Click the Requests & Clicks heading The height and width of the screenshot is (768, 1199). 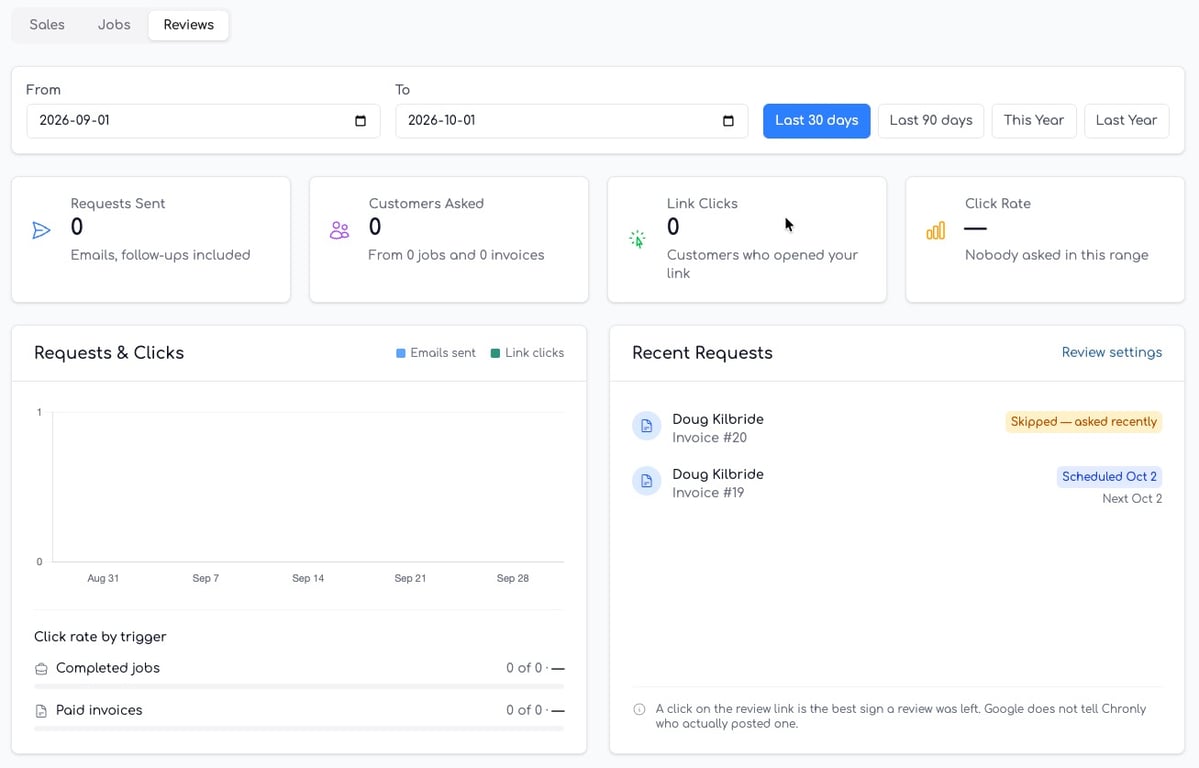109,353
